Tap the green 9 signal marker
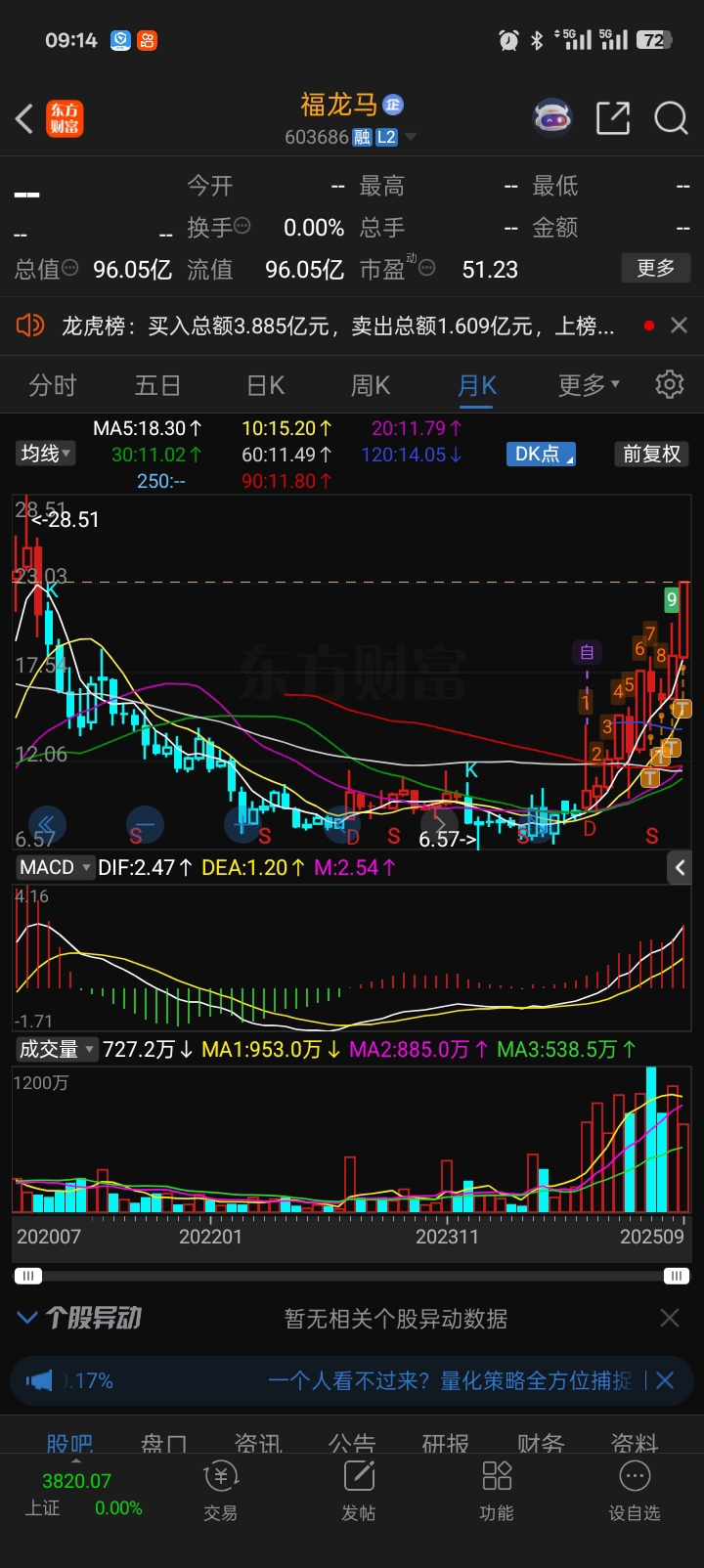Screen dimensions: 704x1568 click(672, 599)
